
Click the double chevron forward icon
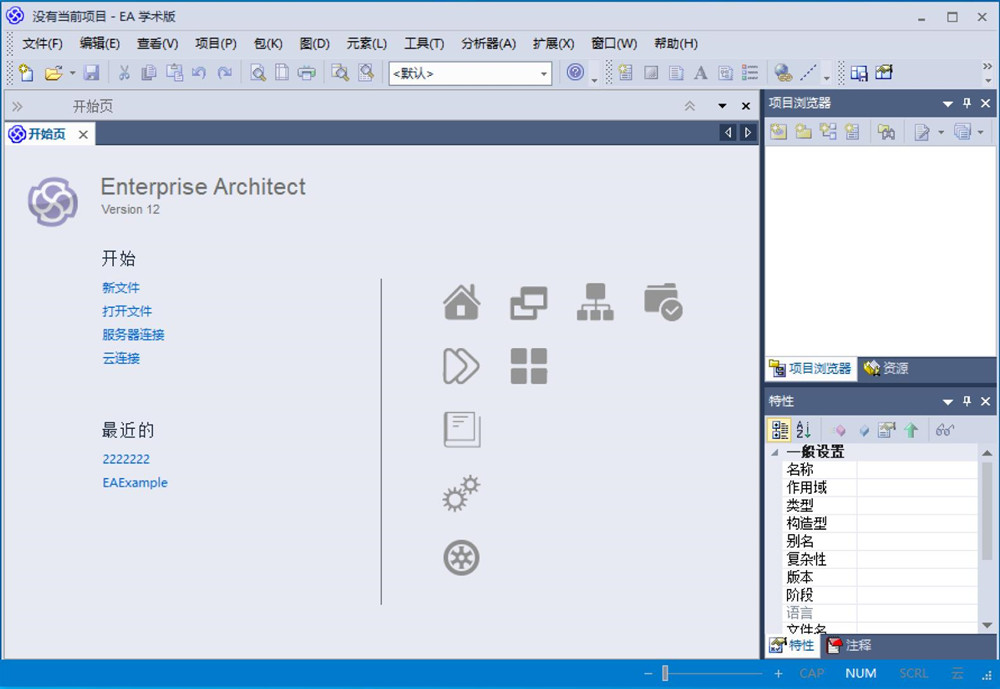coord(461,366)
